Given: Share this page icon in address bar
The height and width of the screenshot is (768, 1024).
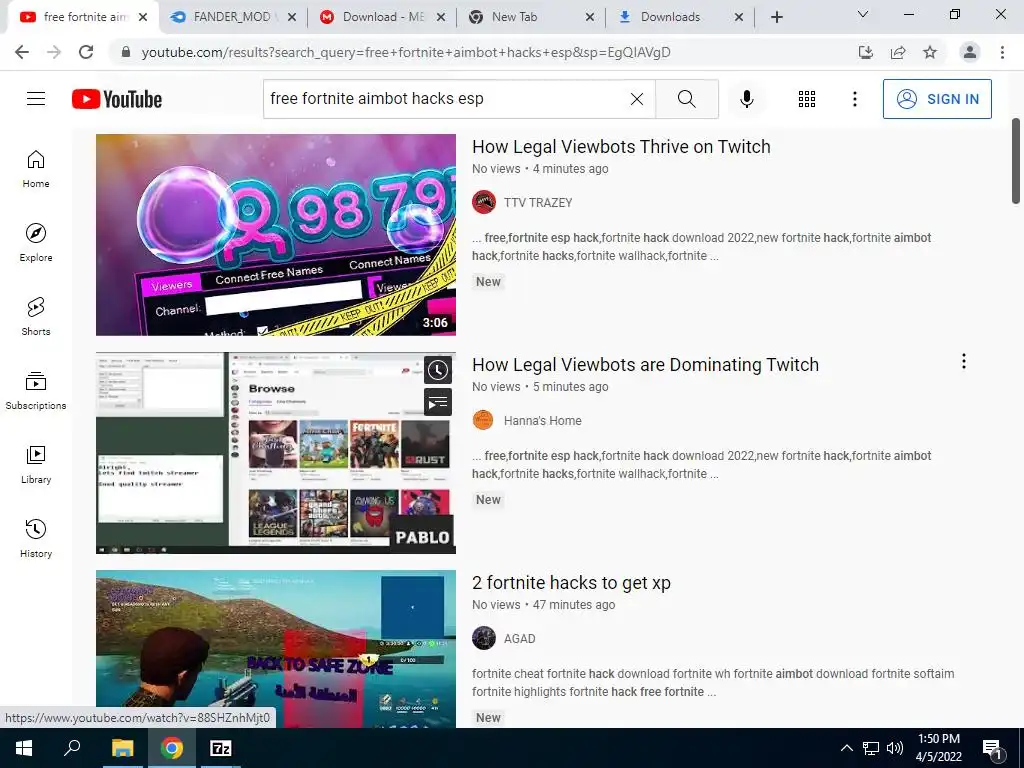Looking at the screenshot, I should click(898, 52).
